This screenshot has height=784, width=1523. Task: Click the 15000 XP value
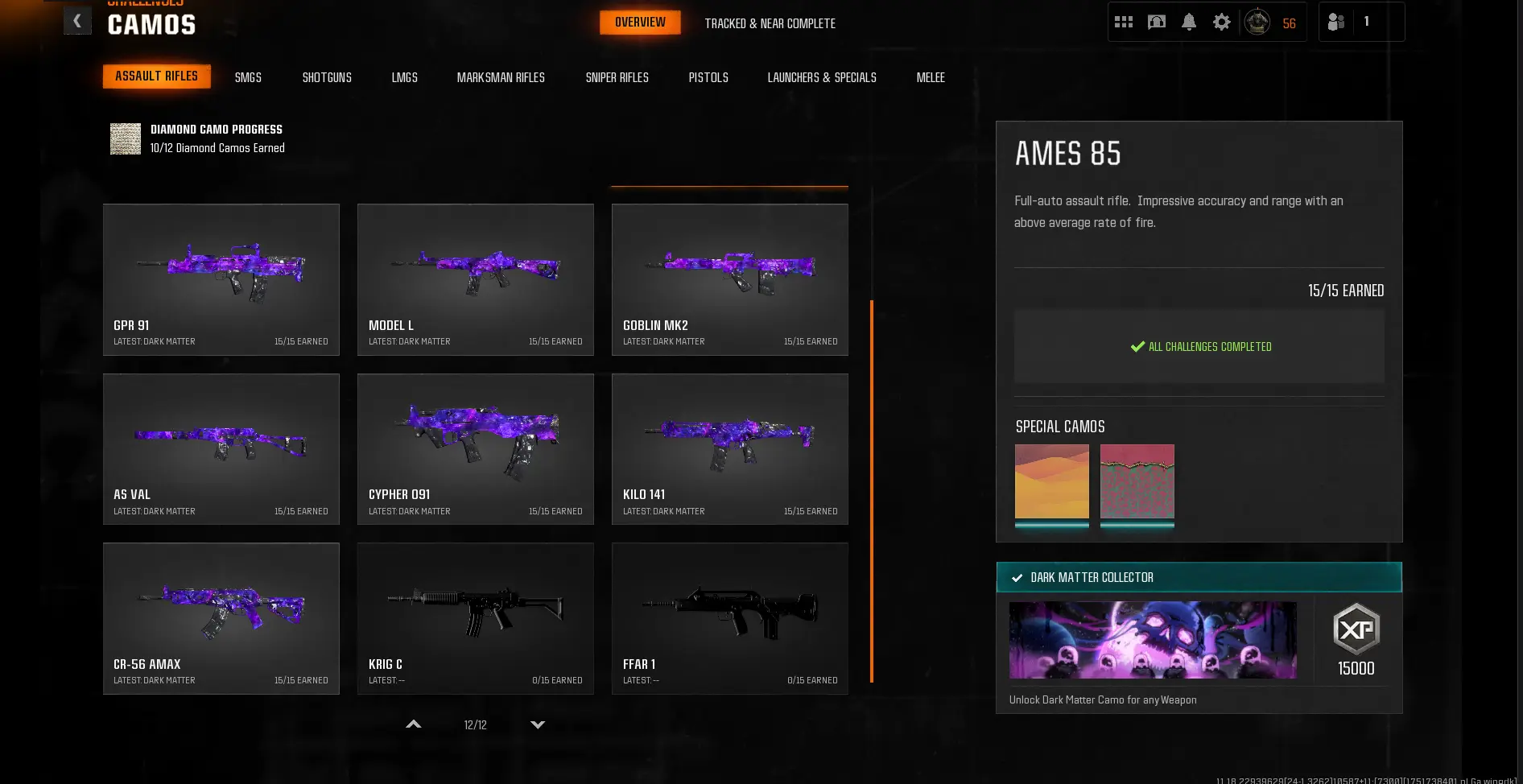point(1356,668)
